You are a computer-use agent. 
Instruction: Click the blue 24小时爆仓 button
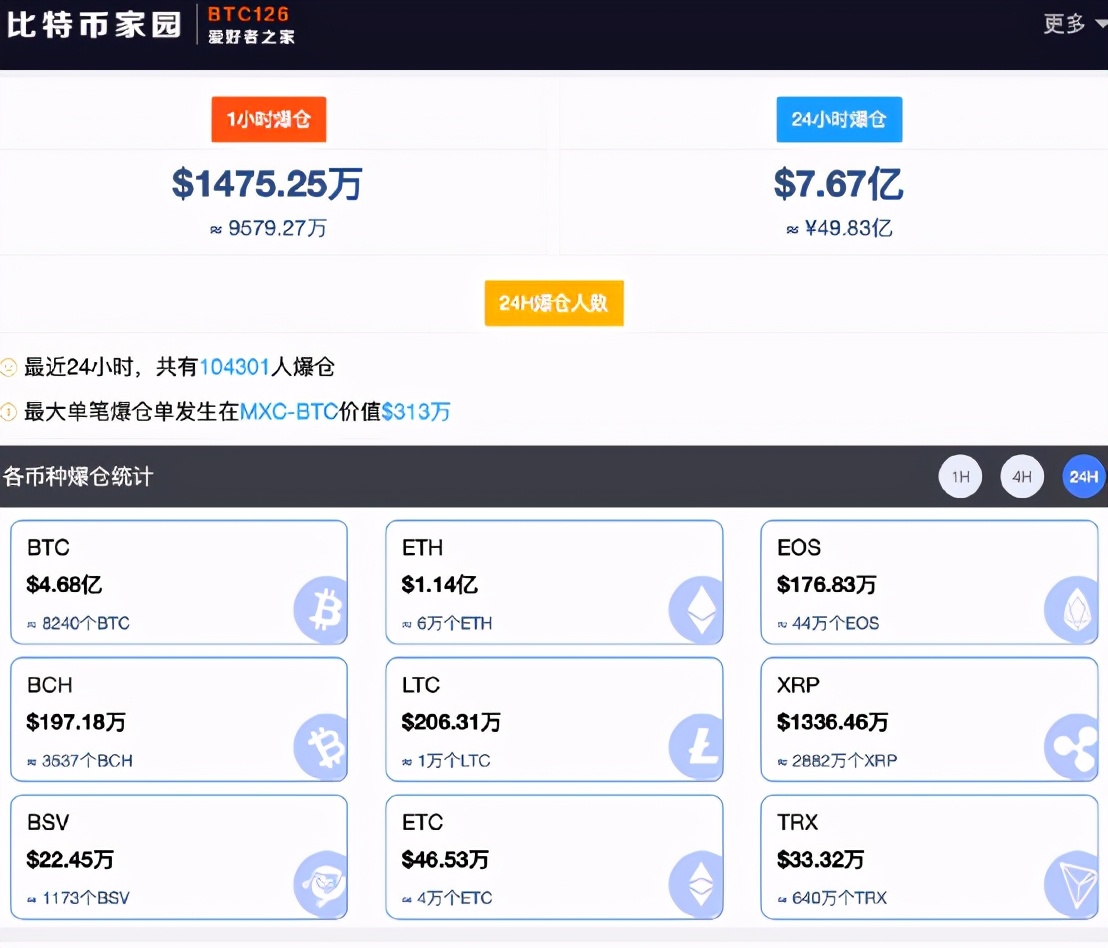tap(839, 119)
